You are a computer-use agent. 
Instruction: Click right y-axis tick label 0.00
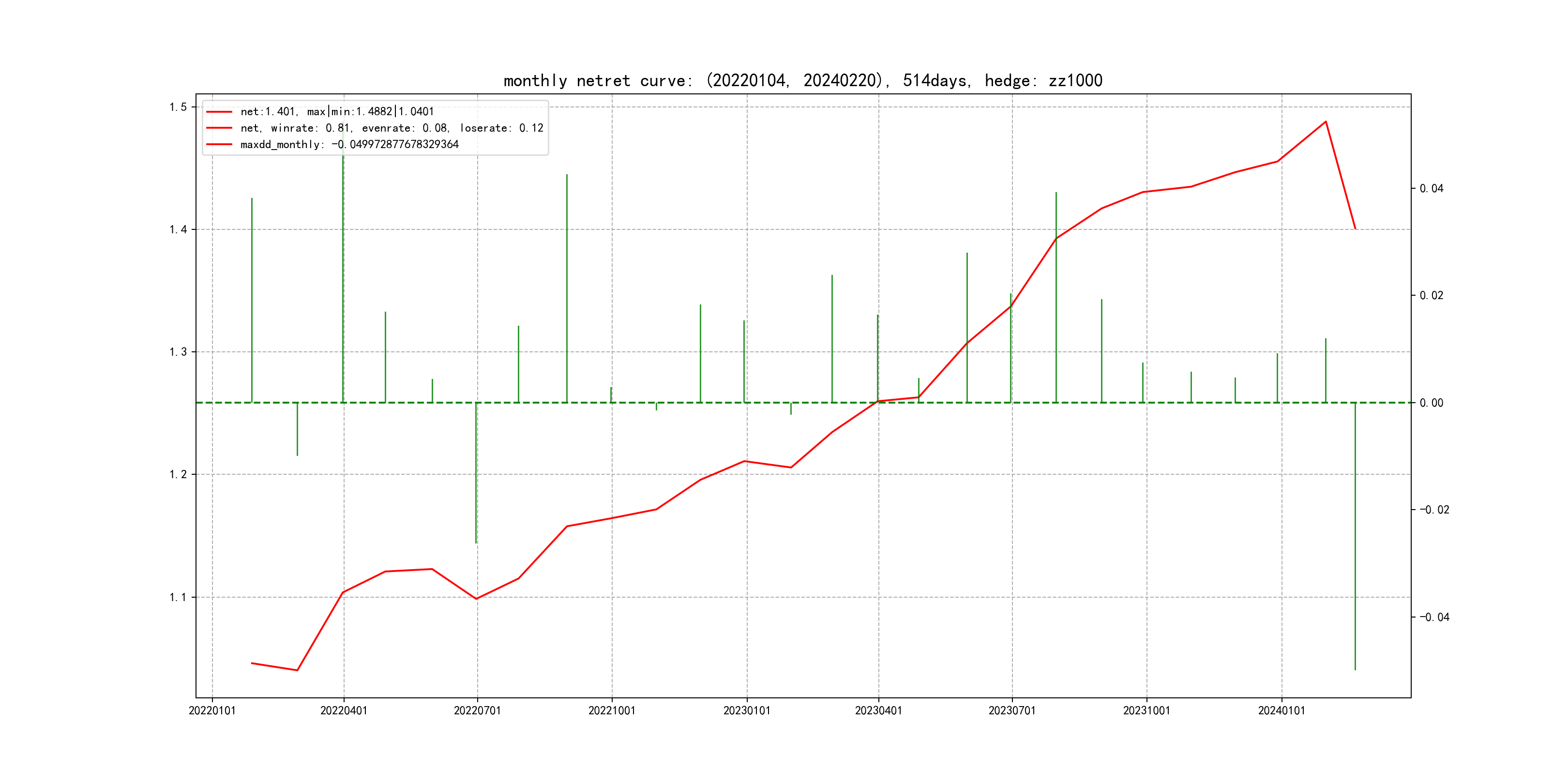pos(1431,403)
